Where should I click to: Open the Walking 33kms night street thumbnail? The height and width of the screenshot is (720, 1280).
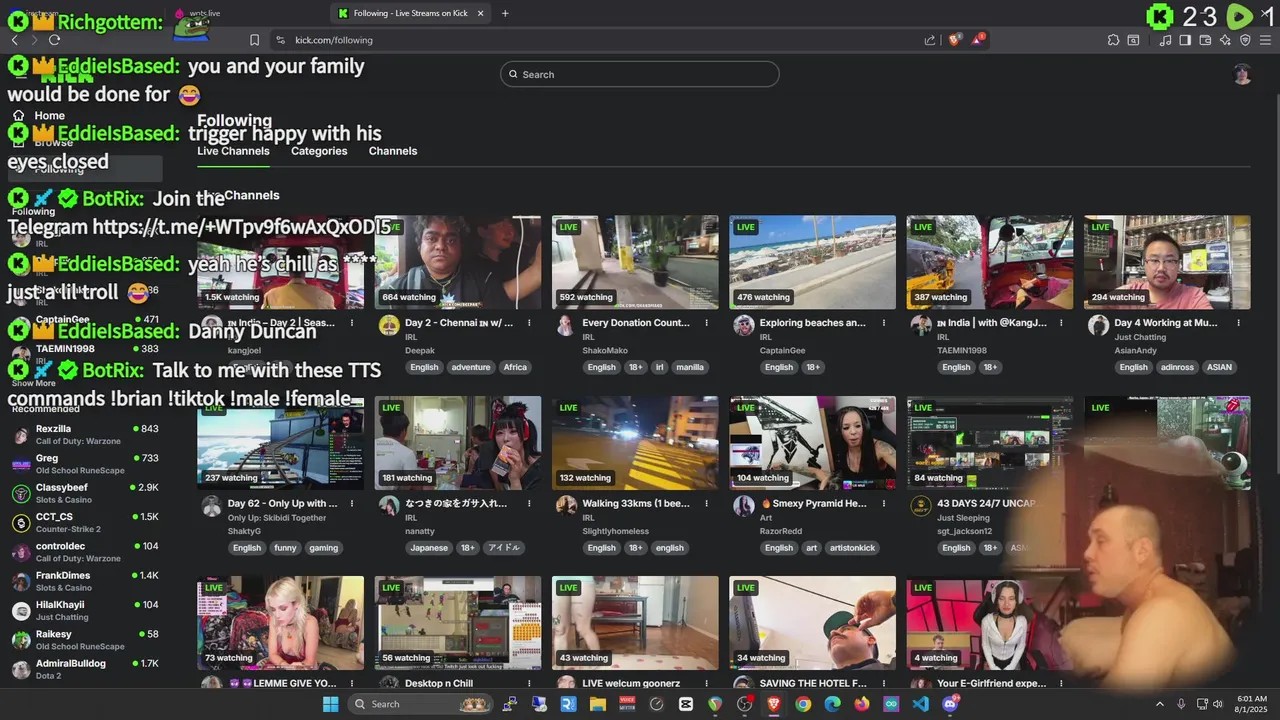coord(635,443)
